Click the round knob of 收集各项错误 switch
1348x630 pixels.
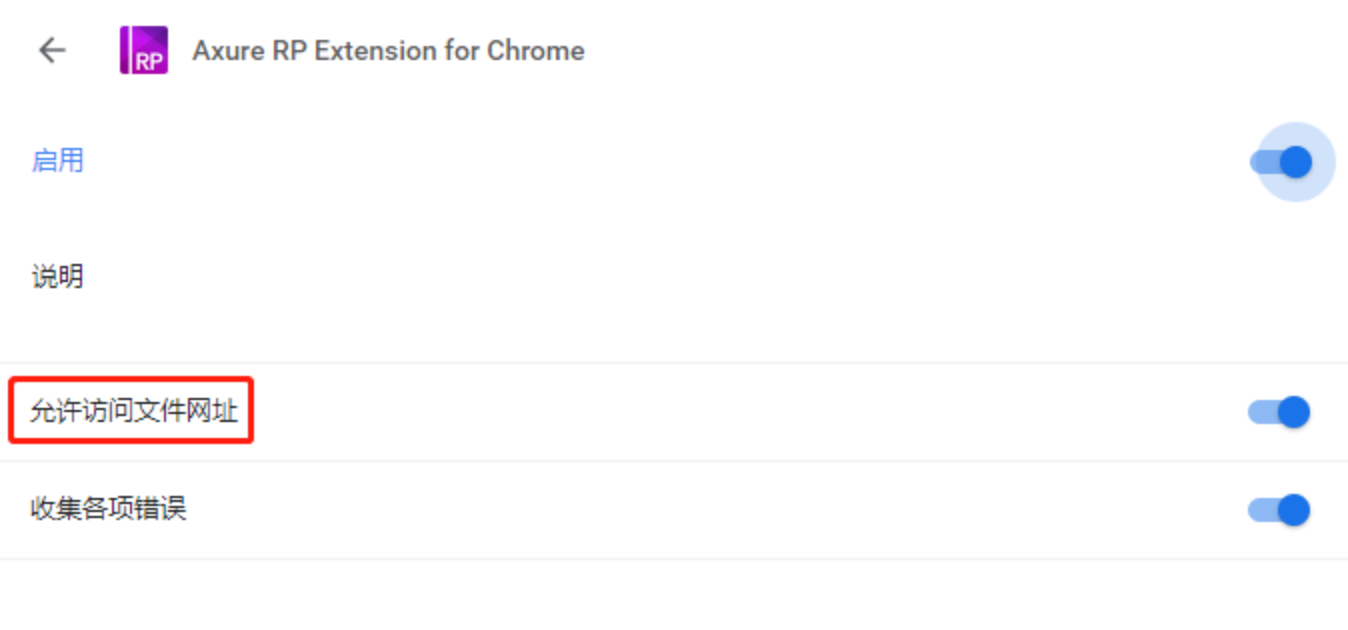coord(1293,510)
